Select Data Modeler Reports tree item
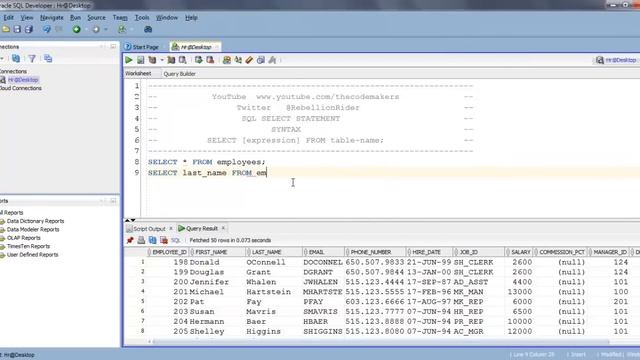 (33, 229)
